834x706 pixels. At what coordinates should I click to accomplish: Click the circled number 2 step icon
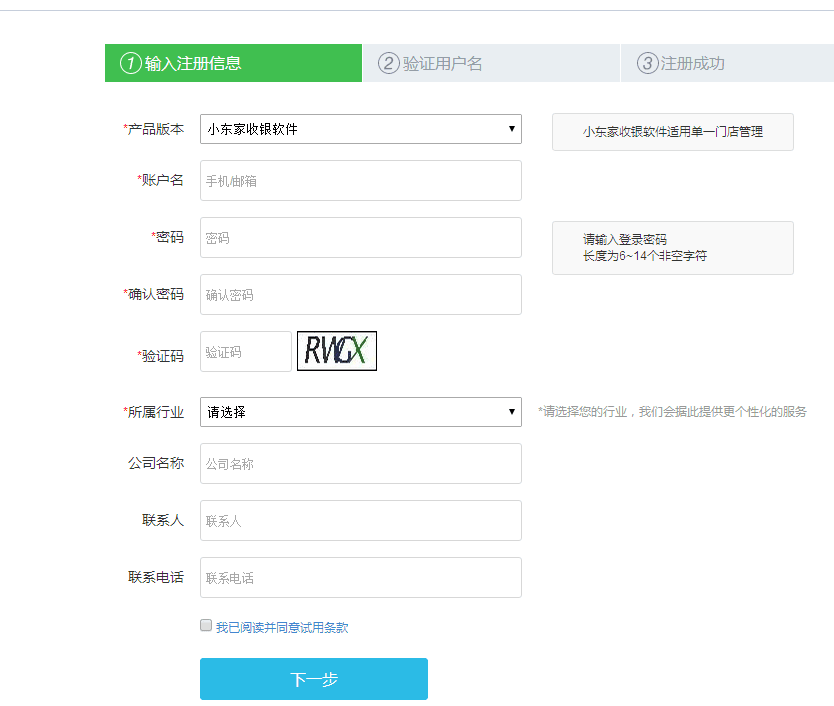[x=388, y=63]
